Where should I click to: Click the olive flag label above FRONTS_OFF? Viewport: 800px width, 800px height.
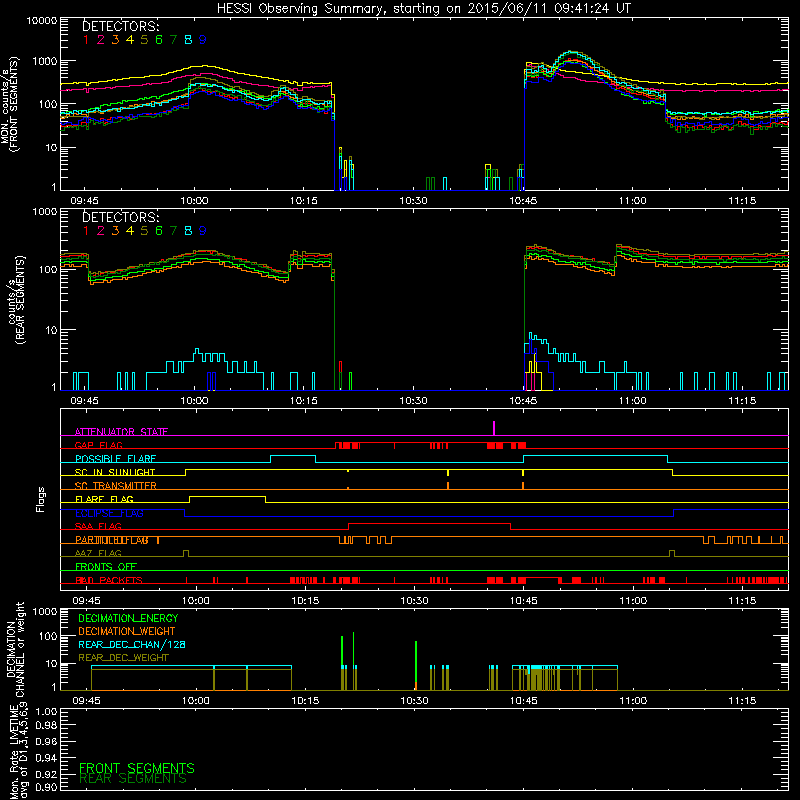98,553
